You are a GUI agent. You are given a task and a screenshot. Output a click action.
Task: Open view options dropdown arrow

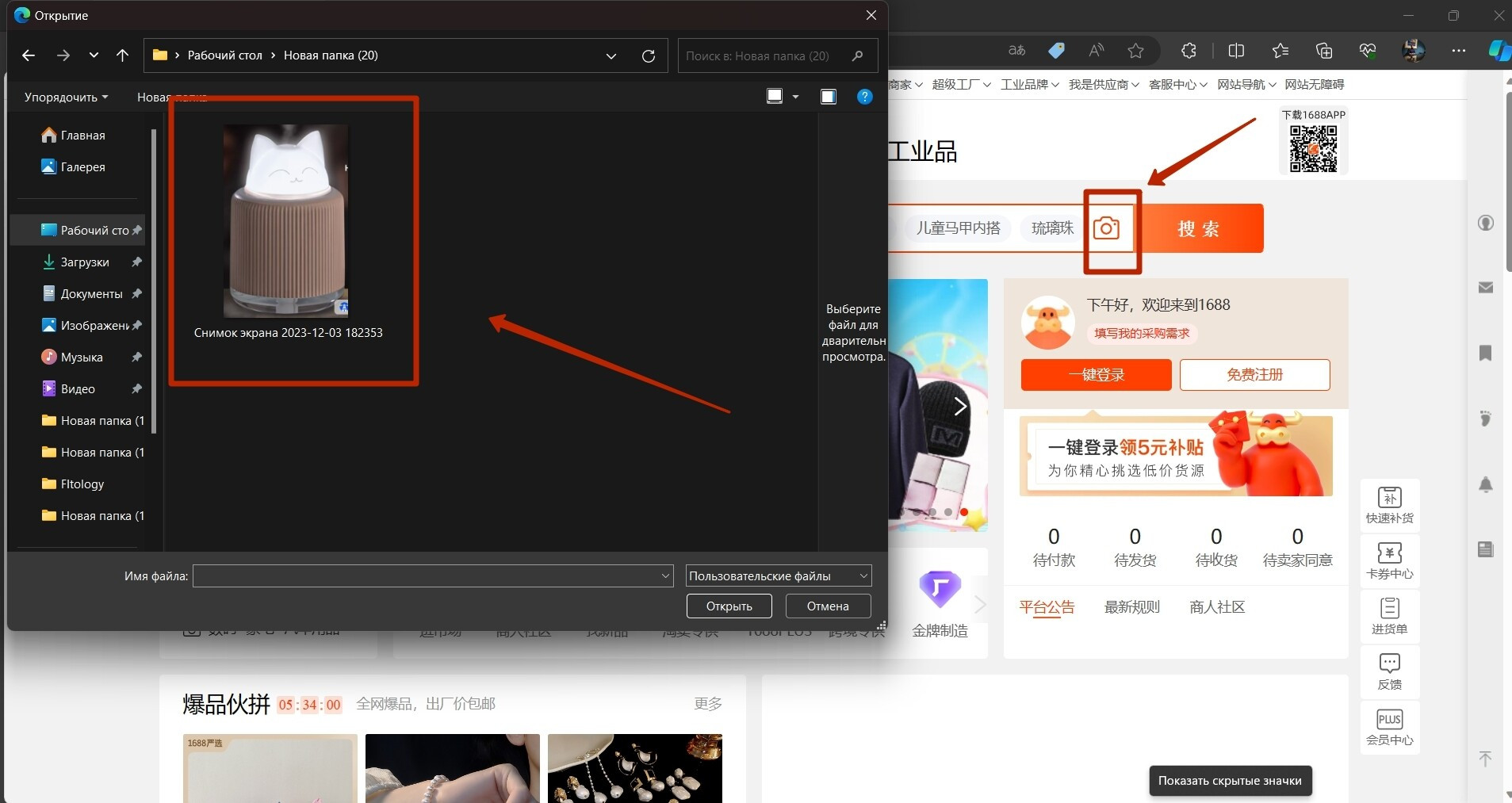(795, 97)
